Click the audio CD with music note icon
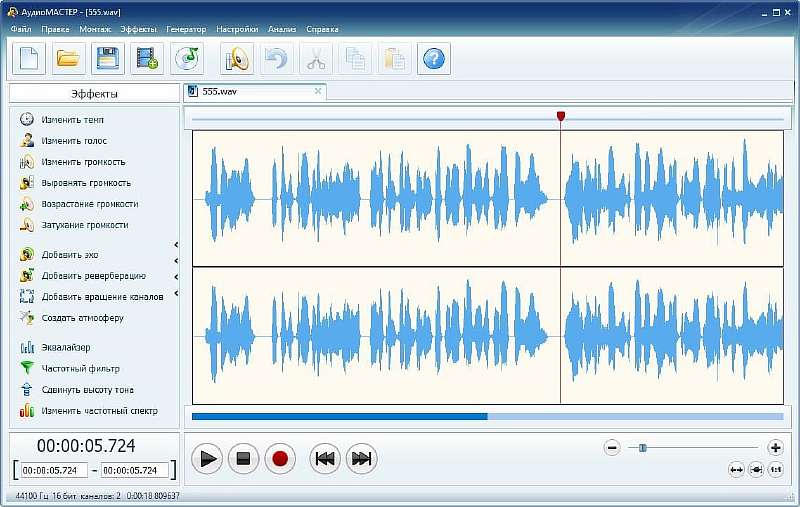 click(187, 59)
